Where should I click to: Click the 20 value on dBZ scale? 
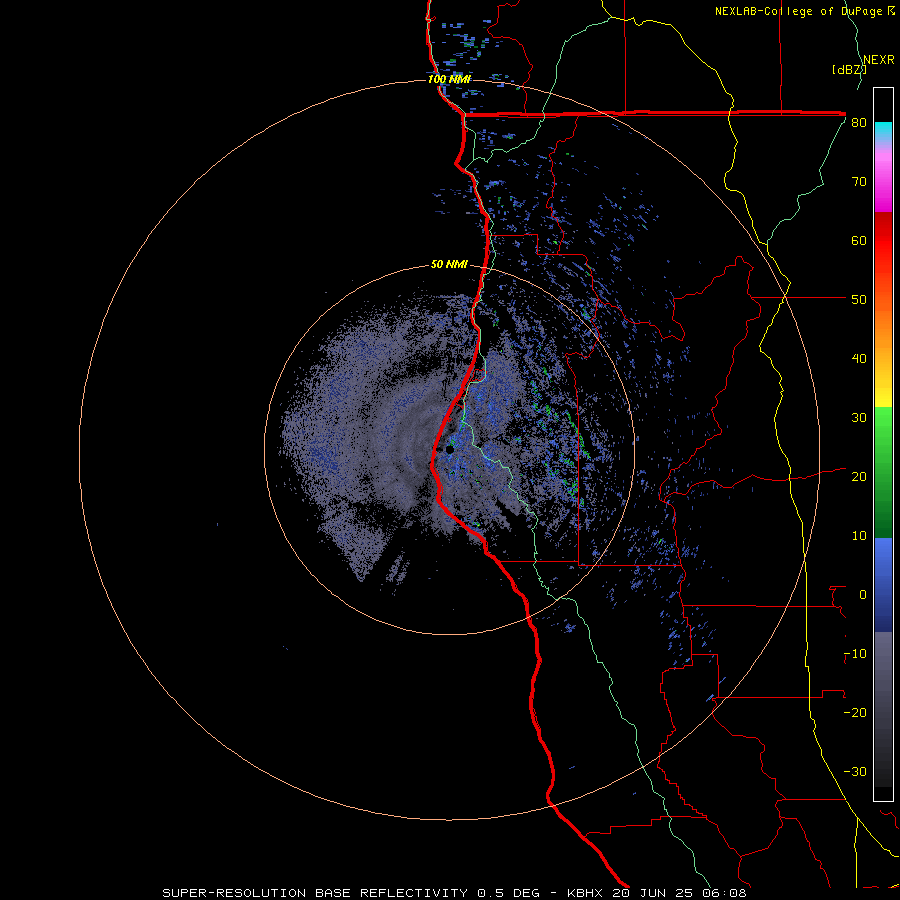click(x=859, y=477)
